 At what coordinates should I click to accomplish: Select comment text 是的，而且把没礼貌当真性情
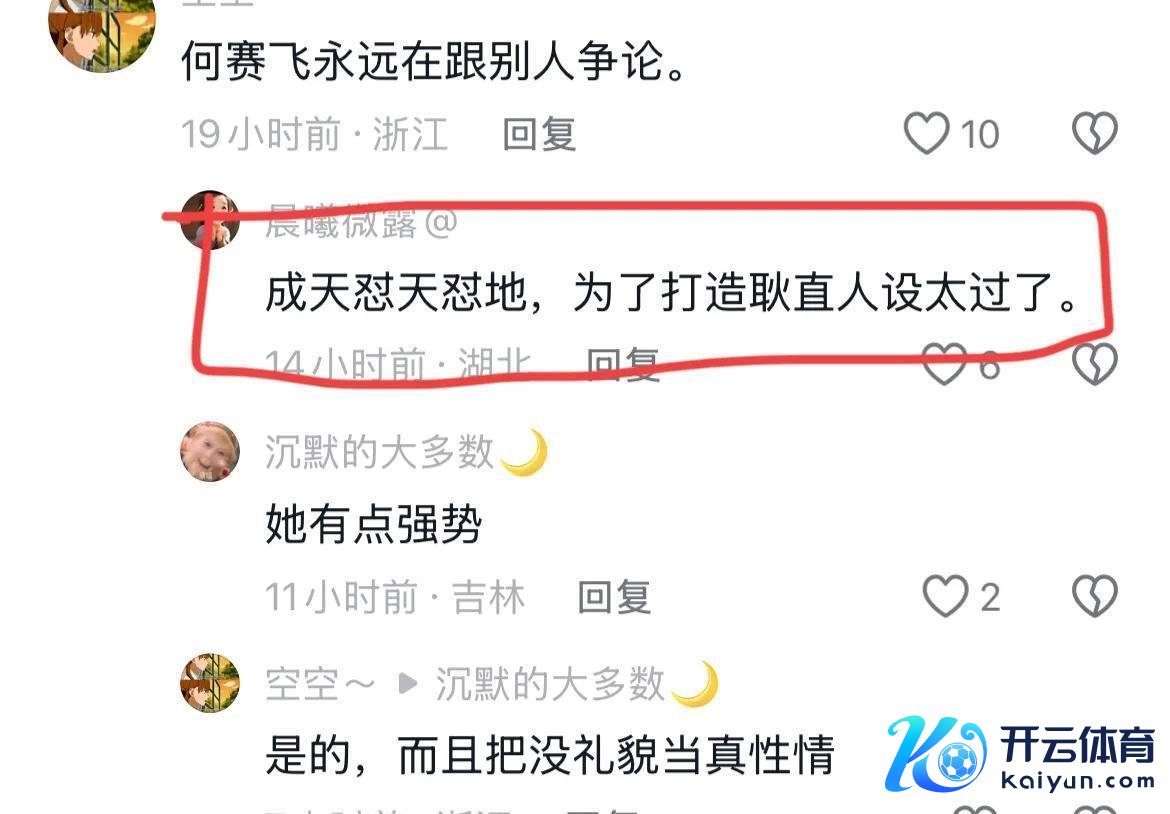[x=550, y=755]
